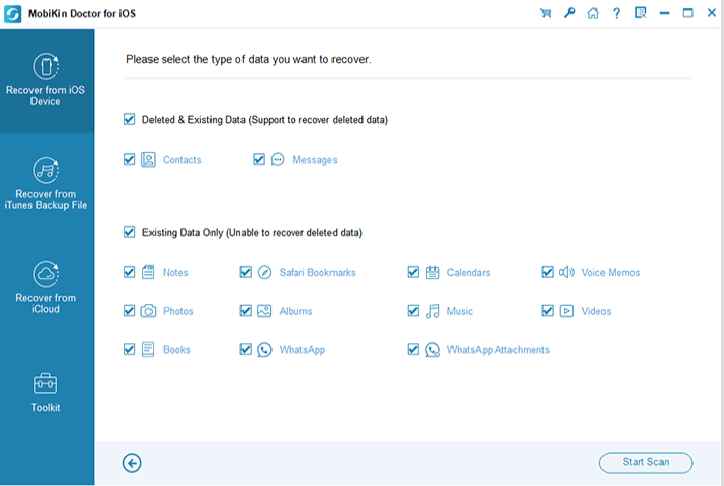Open the Recover from iCloud tab
This screenshot has width=724, height=486.
coord(46,288)
